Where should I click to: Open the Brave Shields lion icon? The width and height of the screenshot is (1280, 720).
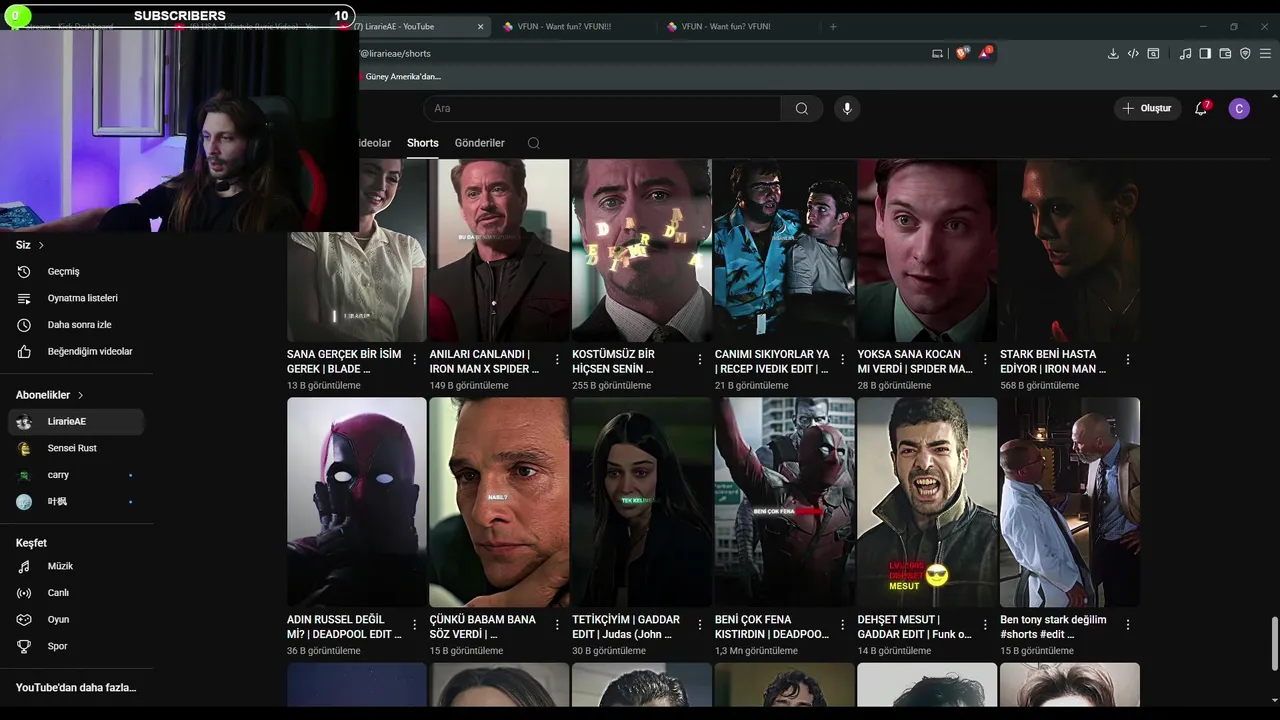coord(962,53)
